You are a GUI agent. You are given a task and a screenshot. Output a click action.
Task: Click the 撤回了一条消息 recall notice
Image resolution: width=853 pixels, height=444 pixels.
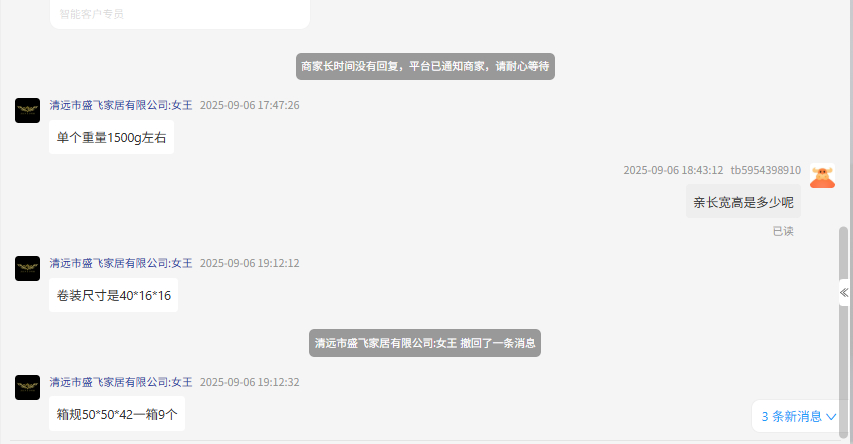tap(425, 343)
